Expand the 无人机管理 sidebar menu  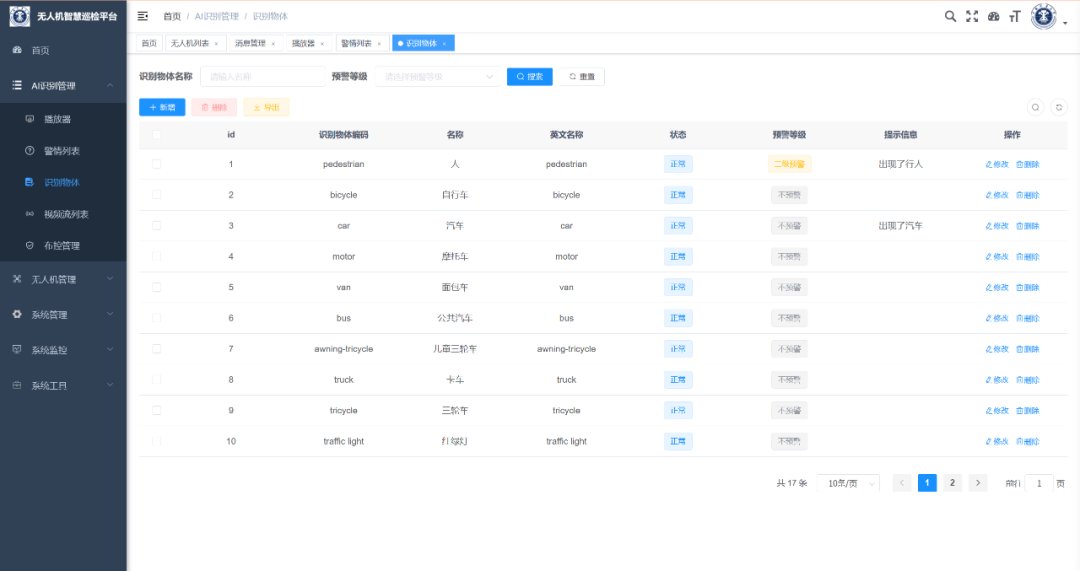[x=63, y=279]
